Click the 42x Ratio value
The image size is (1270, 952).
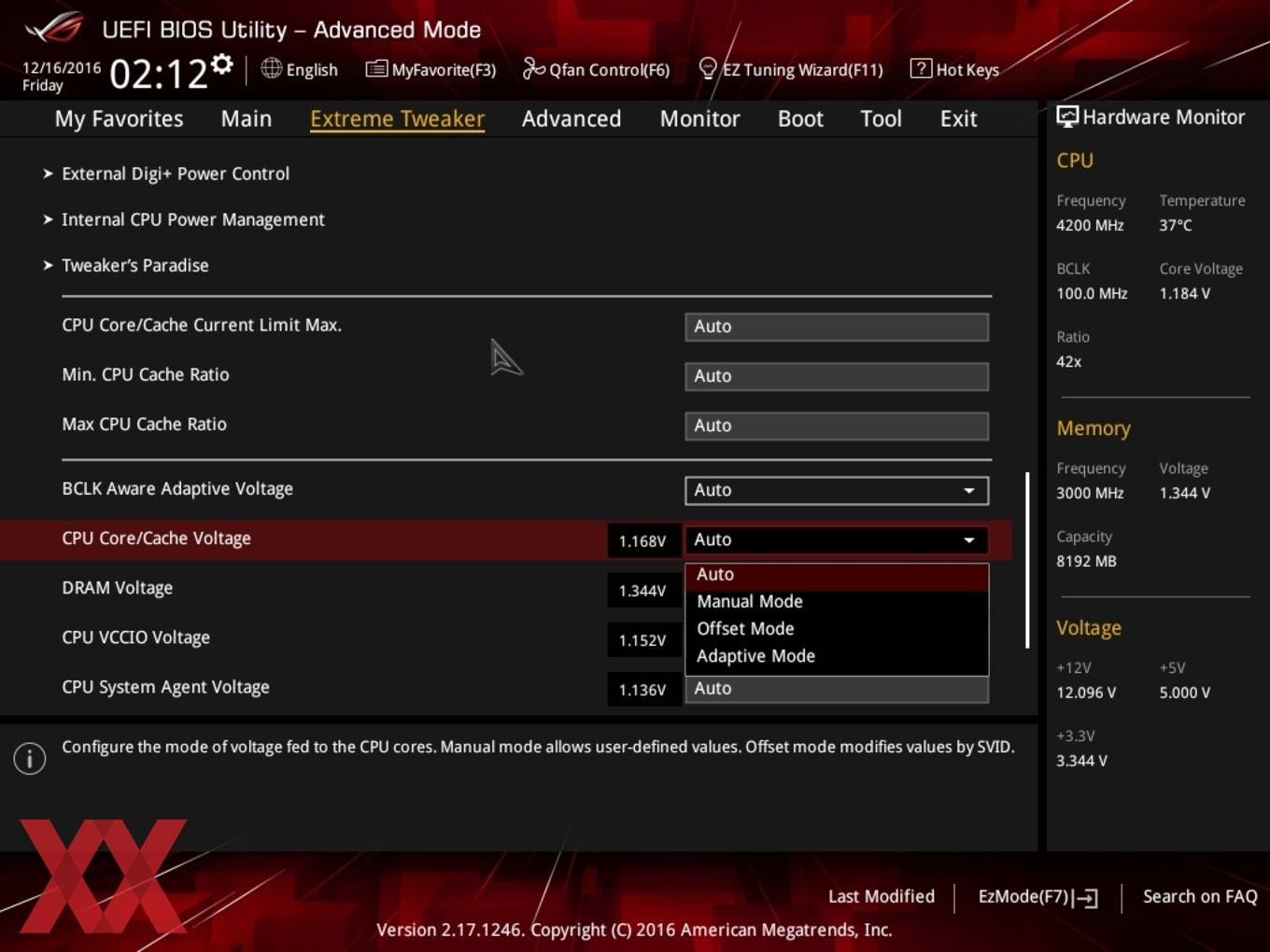[1069, 361]
